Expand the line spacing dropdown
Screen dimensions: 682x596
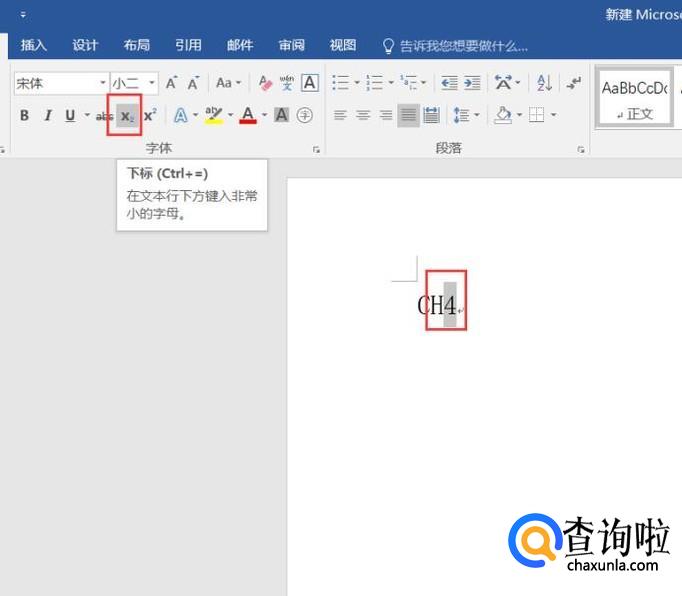(x=476, y=116)
